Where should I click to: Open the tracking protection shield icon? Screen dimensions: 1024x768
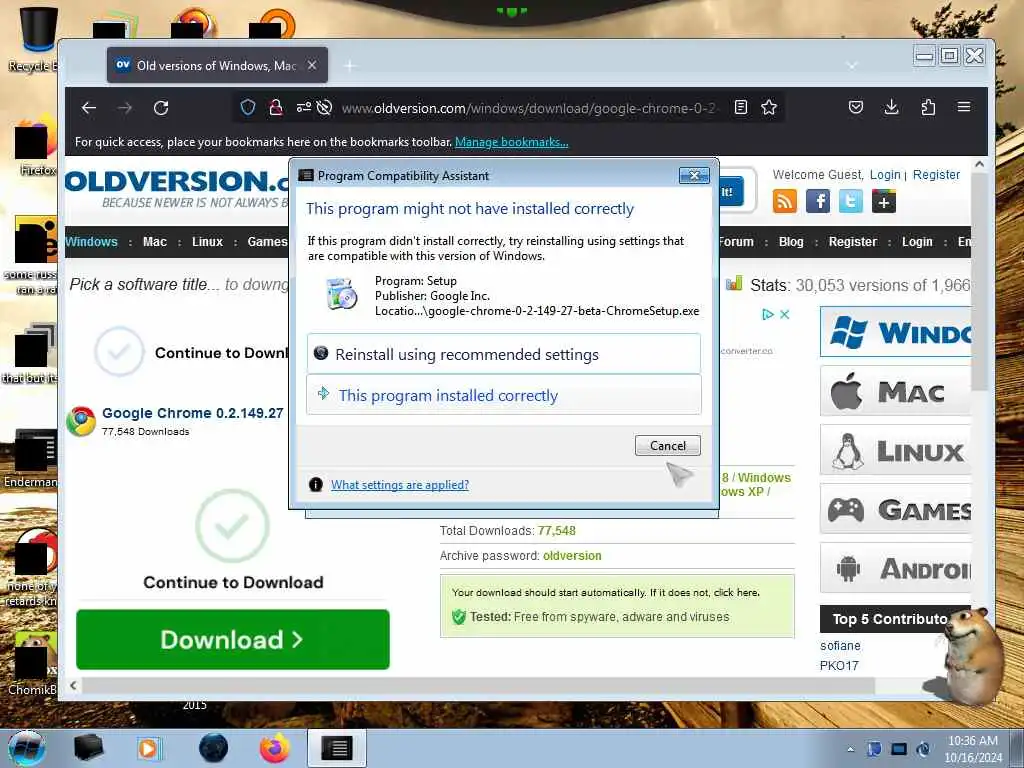pos(248,107)
